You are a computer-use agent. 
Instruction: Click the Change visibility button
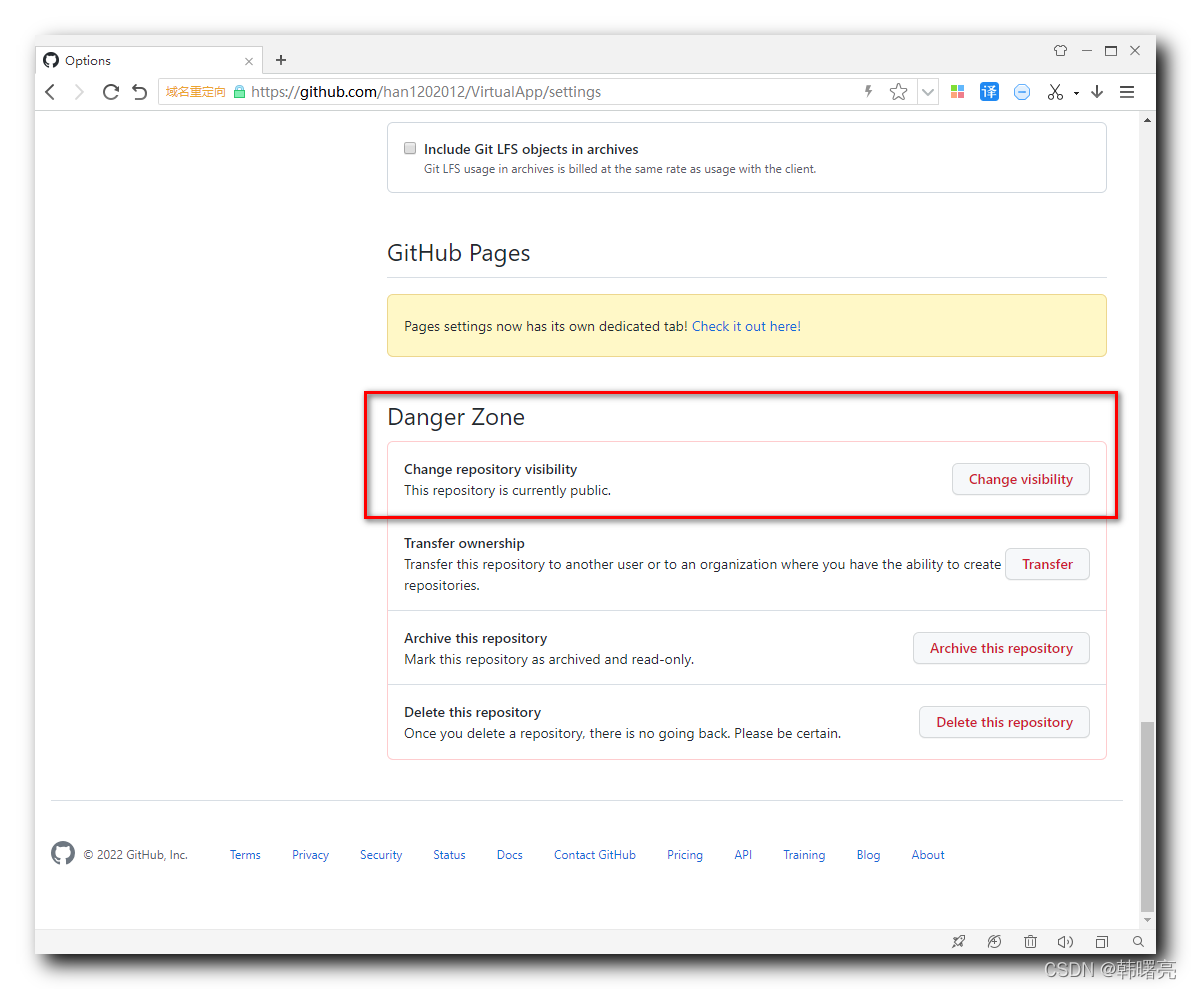point(1020,479)
